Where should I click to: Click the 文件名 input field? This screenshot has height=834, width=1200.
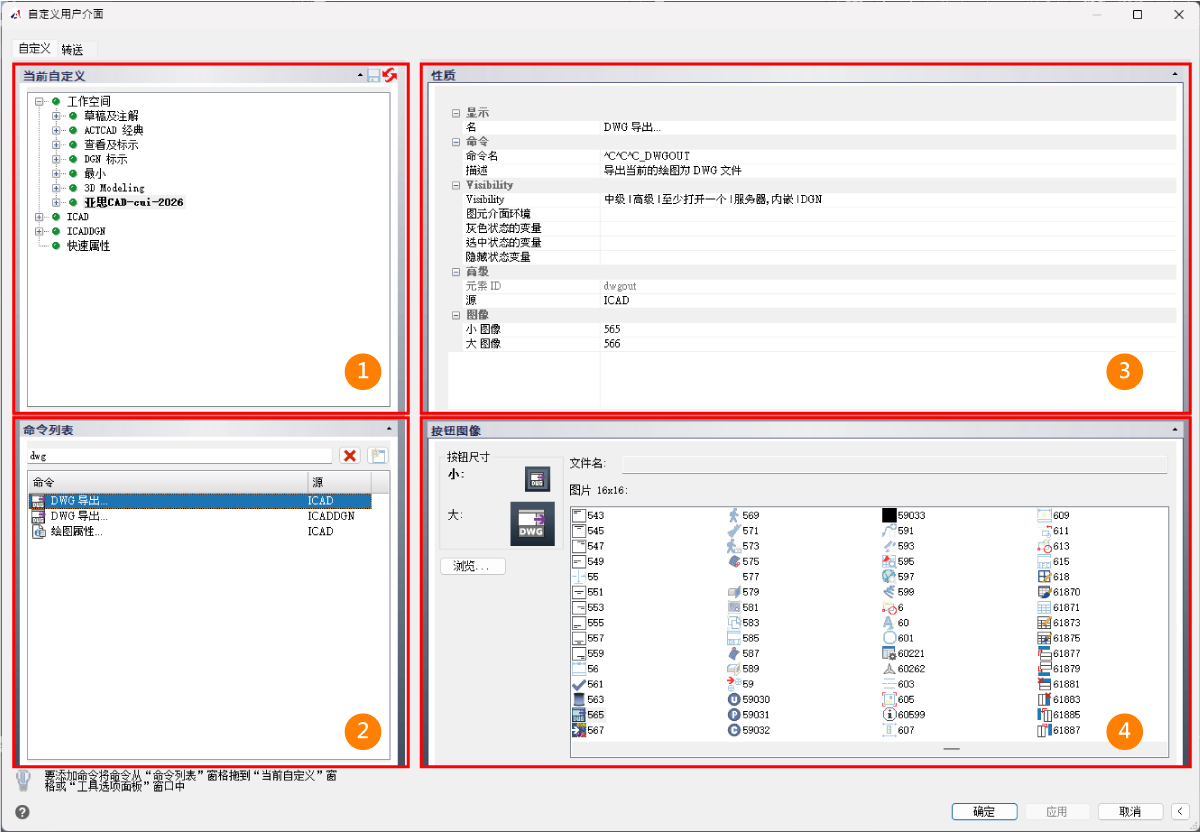coord(894,464)
